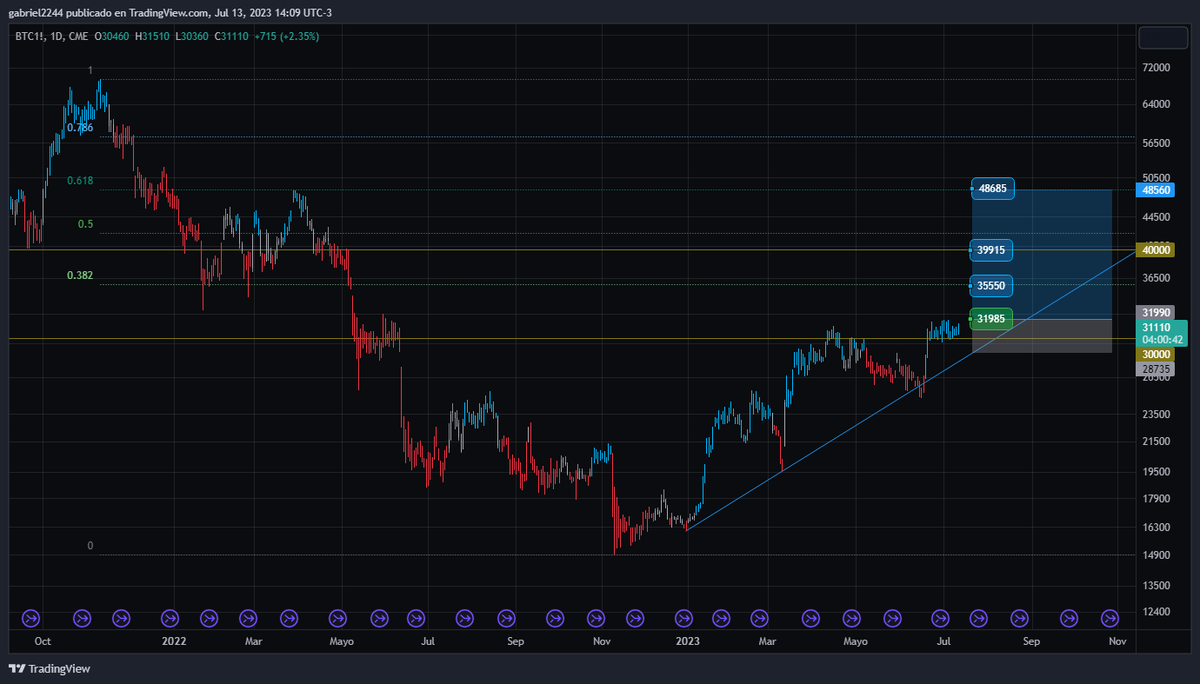This screenshot has width=1200, height=684.
Task: Select the 35550 target price label
Action: 992,285
